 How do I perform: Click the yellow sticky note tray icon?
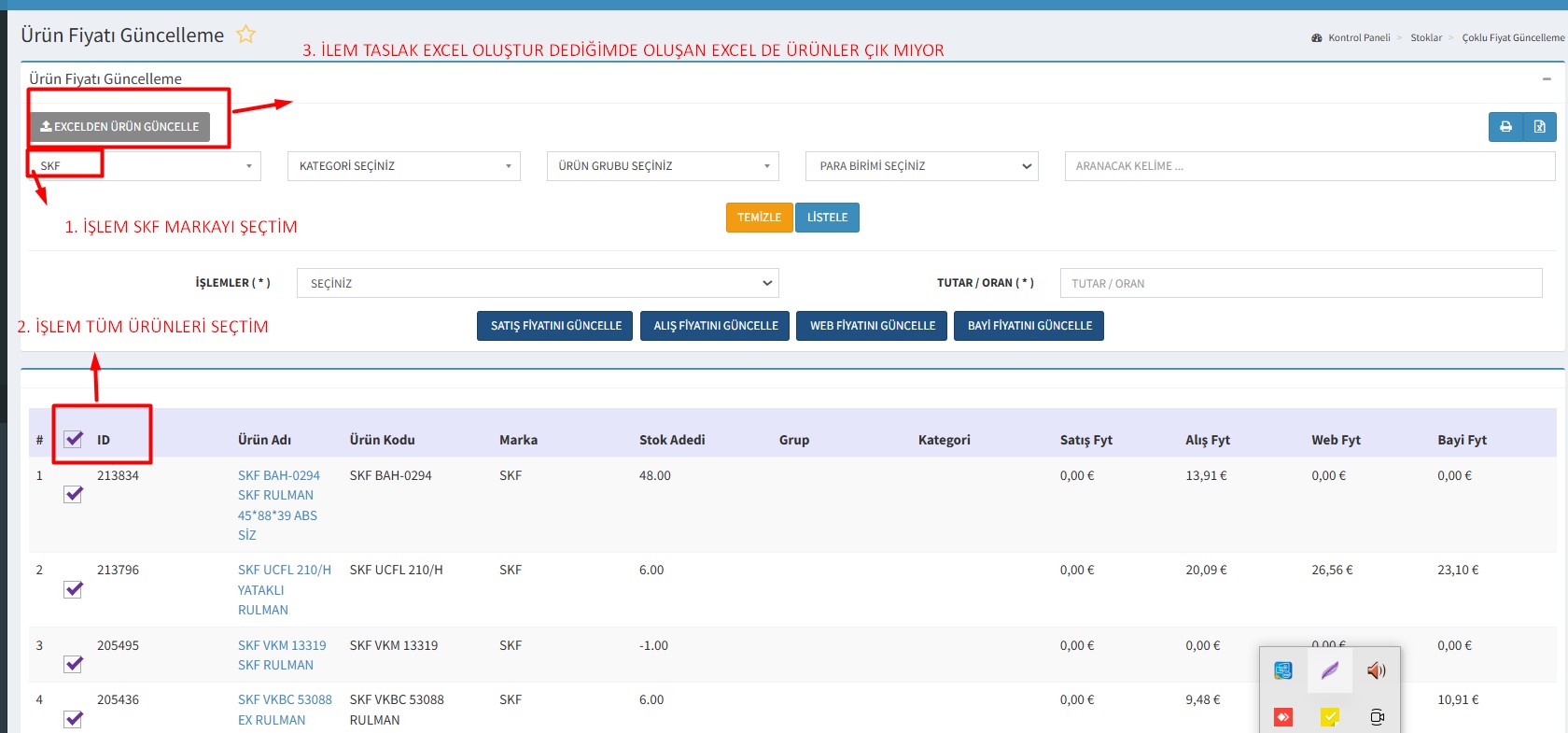click(1330, 717)
